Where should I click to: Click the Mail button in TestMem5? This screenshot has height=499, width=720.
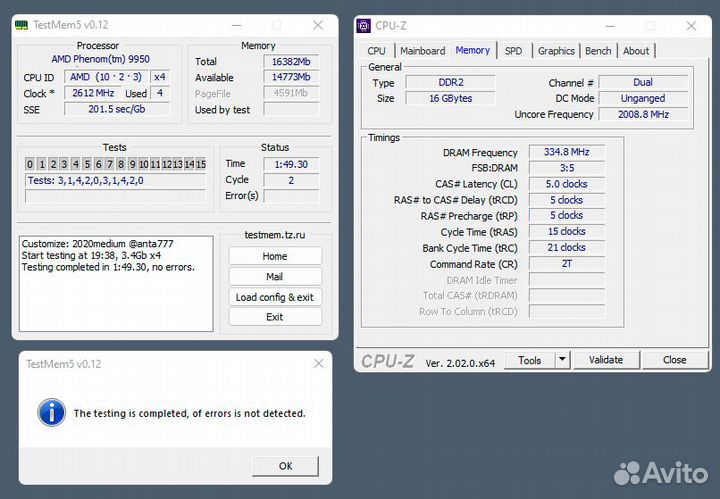(275, 276)
